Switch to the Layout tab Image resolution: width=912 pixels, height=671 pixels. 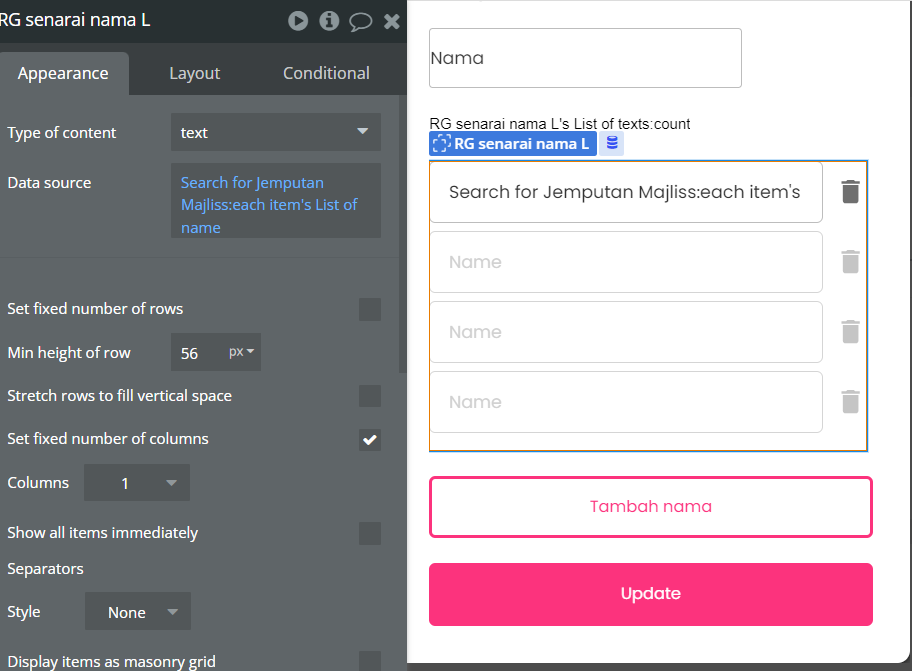pos(194,73)
